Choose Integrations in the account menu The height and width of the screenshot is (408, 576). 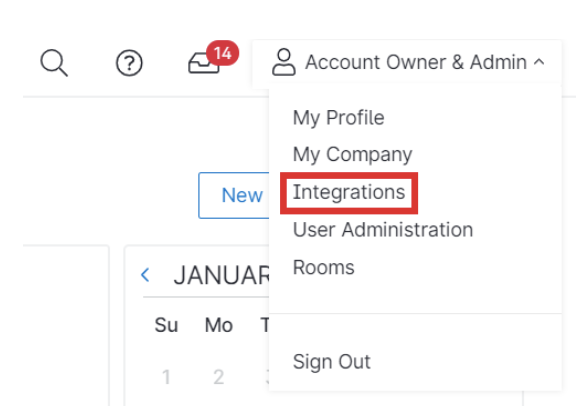click(349, 192)
